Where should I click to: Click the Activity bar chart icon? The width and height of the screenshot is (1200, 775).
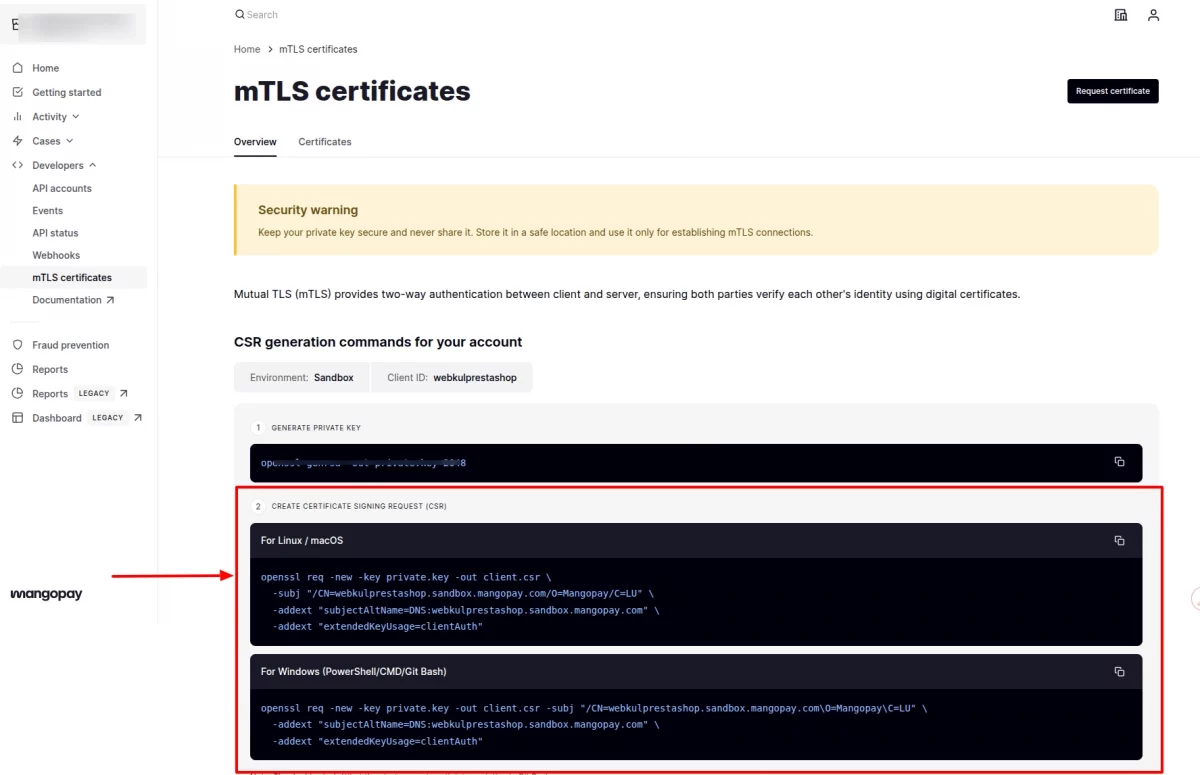(17, 117)
